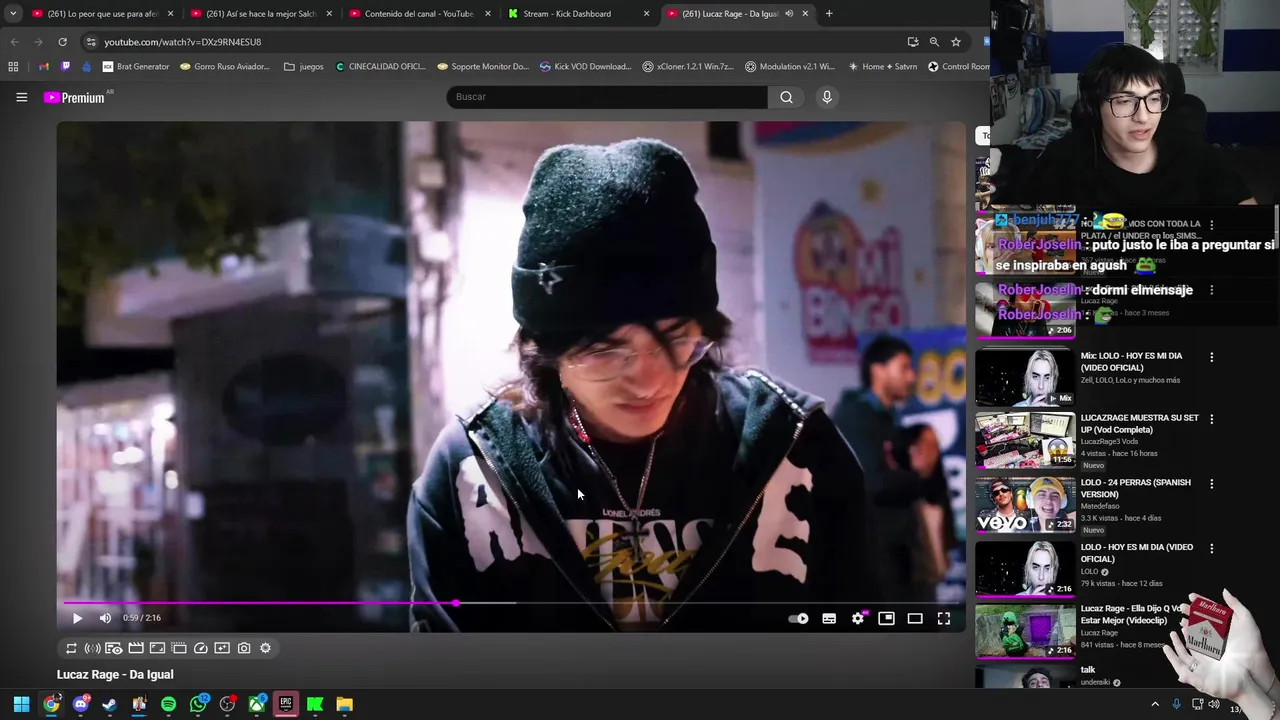Open the green Kick app in taskbar
Screen dimensions: 1280x720
point(315,704)
